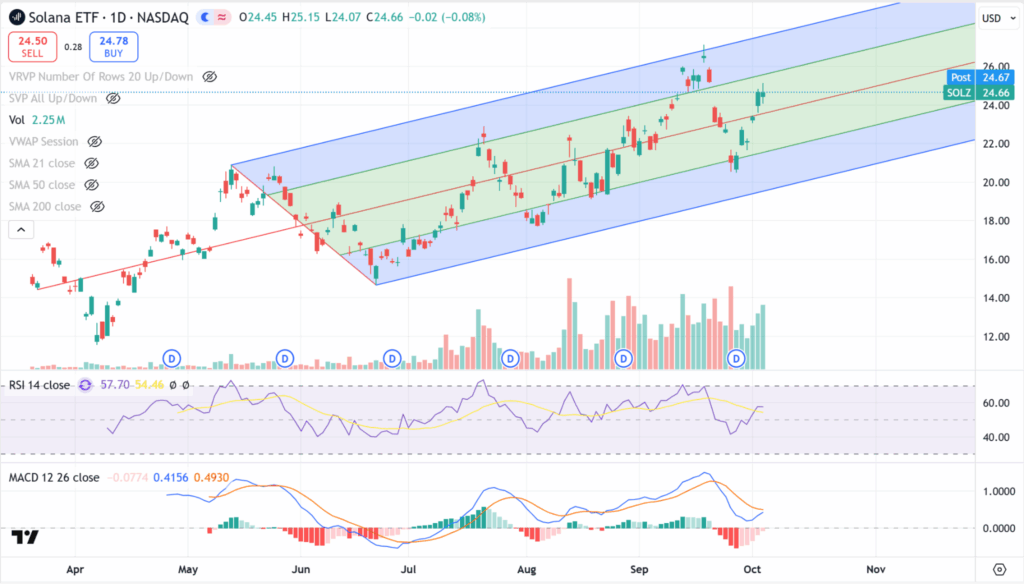This screenshot has width=1024, height=584.
Task: Collapse the indicator legend list
Action: click(x=21, y=230)
